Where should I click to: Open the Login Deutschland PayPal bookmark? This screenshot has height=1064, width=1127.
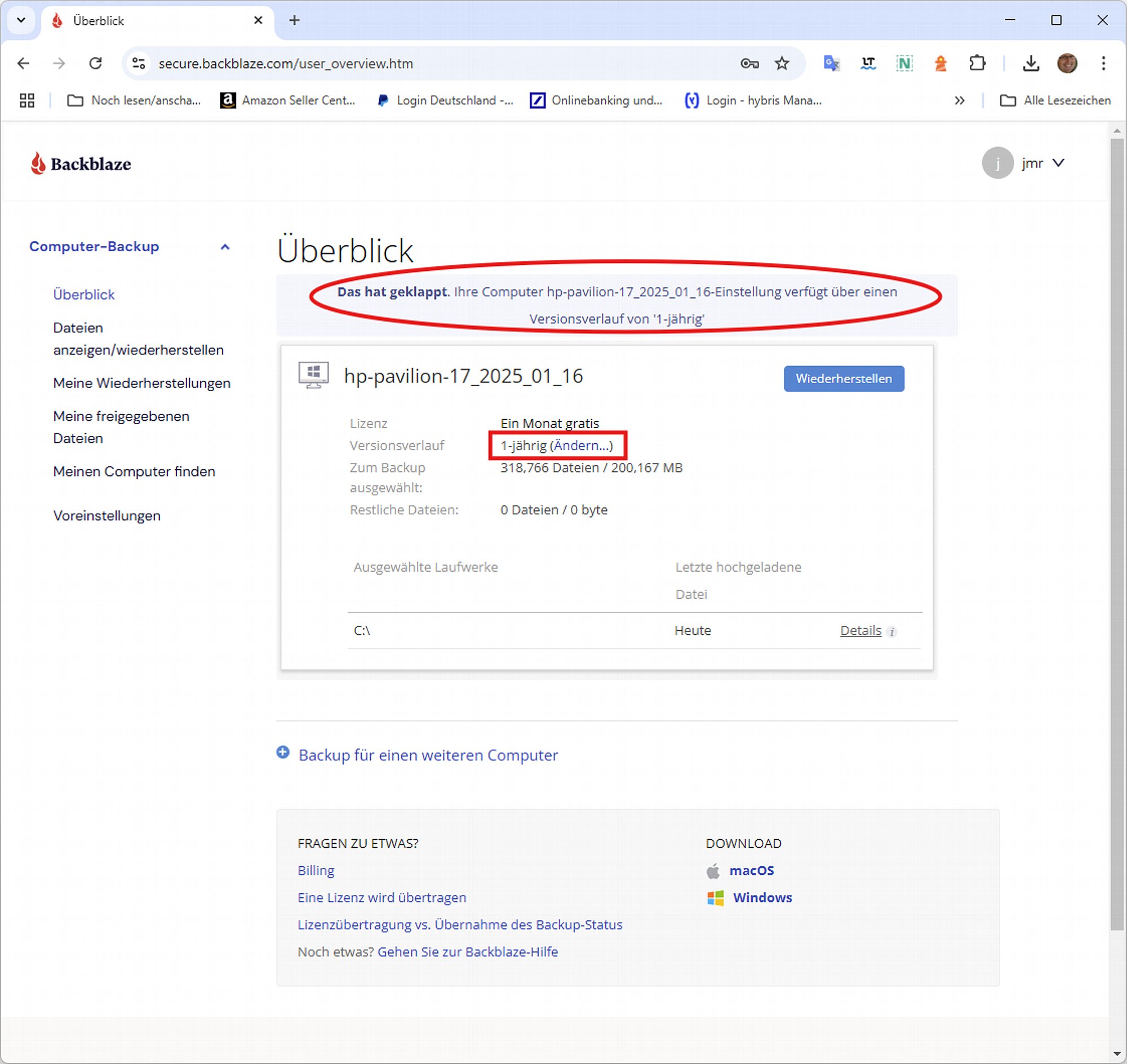tap(446, 100)
